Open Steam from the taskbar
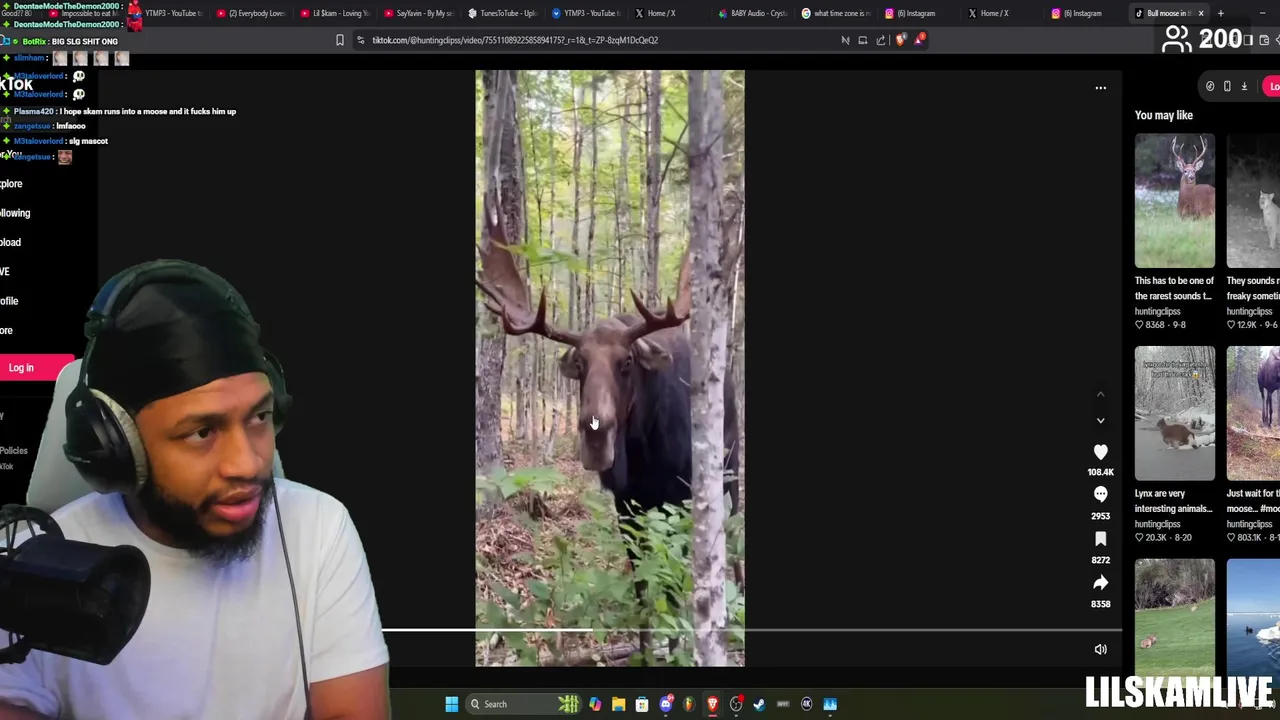Screen dimensions: 1280x720 [759, 704]
